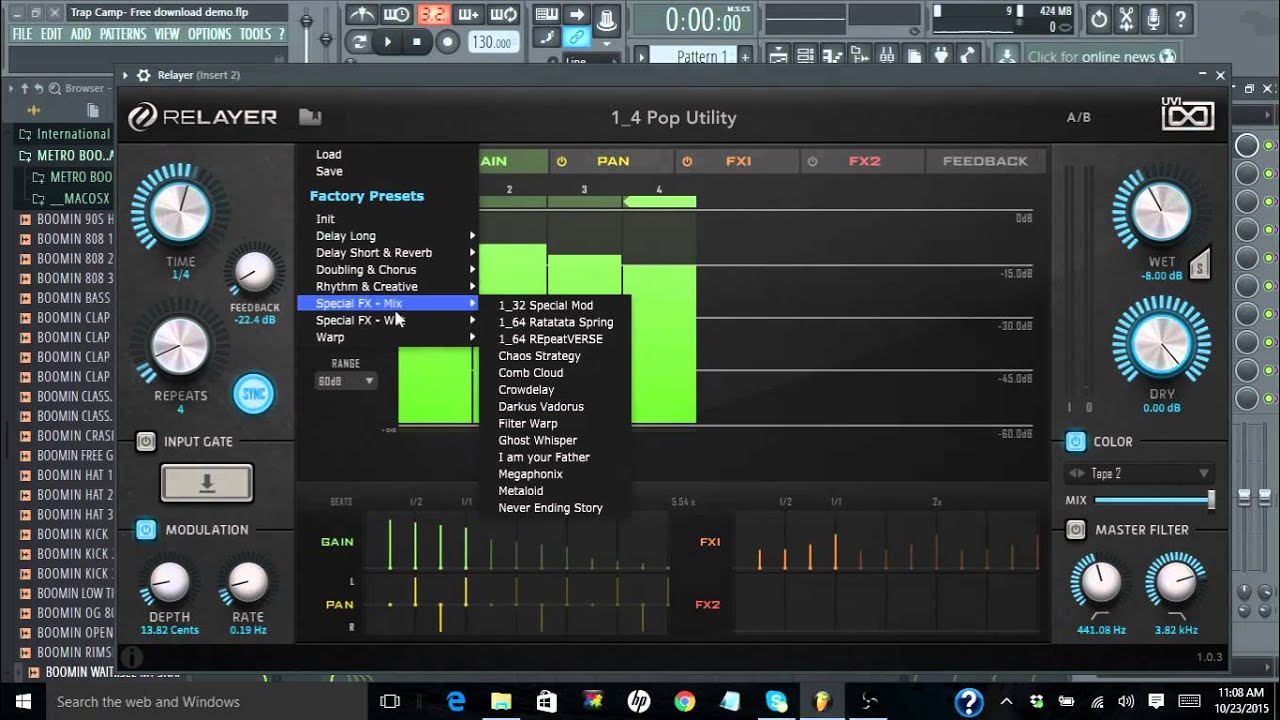The image size is (1280, 720).
Task: Click the tempo 130.000 field
Action: 493,42
